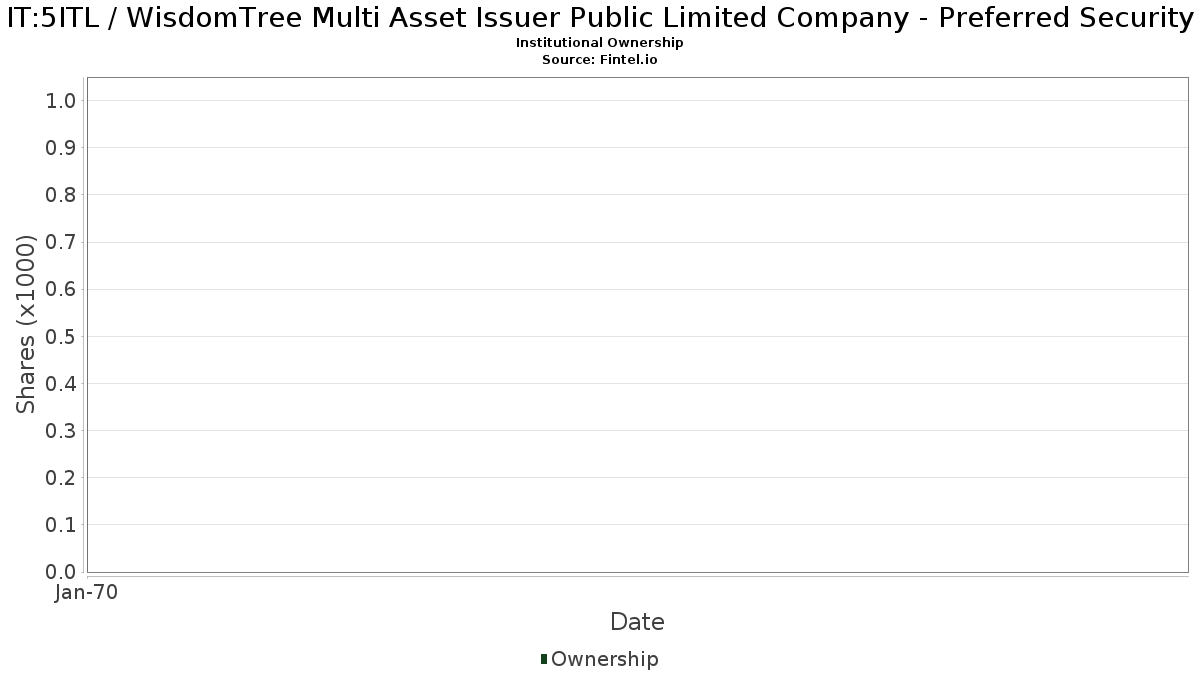This screenshot has width=1200, height=675.
Task: Click the 0.0 y-axis tick label
Action: [61, 571]
